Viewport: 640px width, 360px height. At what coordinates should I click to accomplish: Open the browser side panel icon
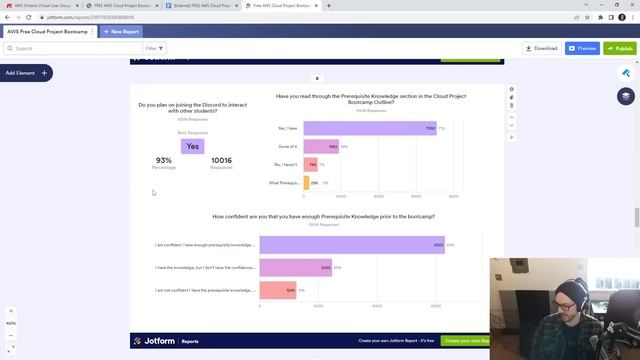pos(611,17)
